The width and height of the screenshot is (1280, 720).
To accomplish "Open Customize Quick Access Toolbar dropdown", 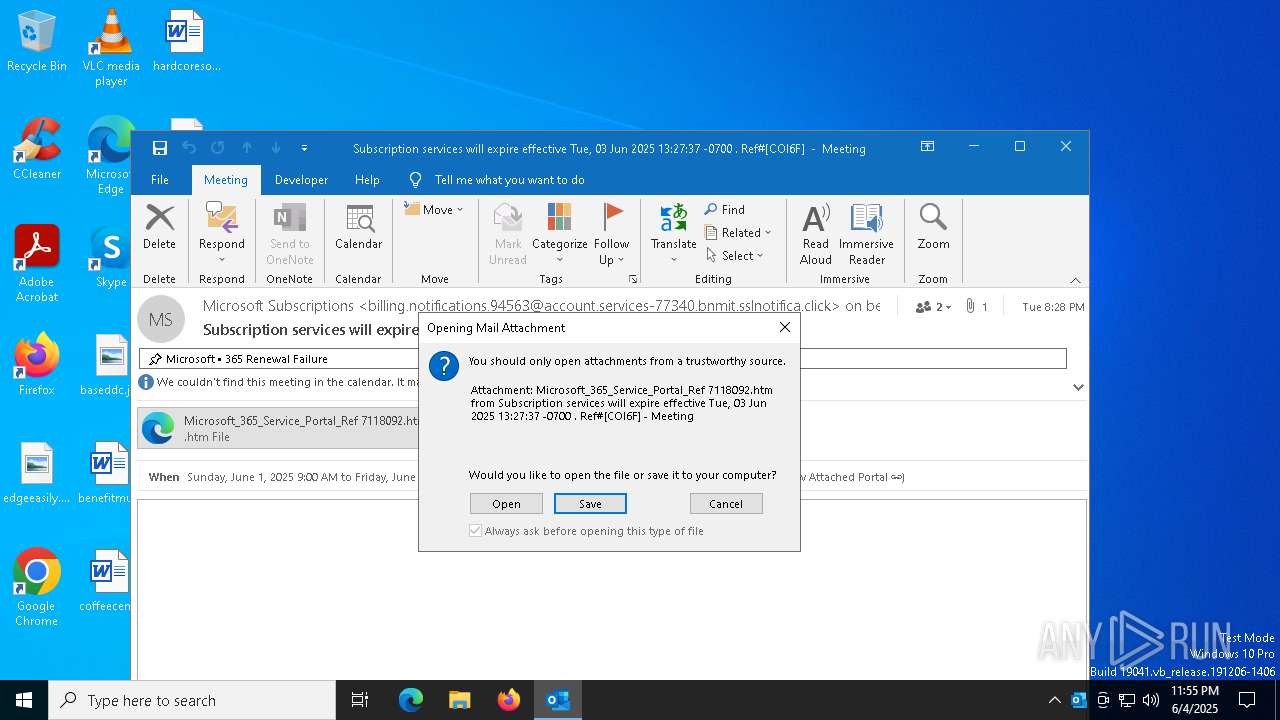I will pyautogui.click(x=304, y=148).
